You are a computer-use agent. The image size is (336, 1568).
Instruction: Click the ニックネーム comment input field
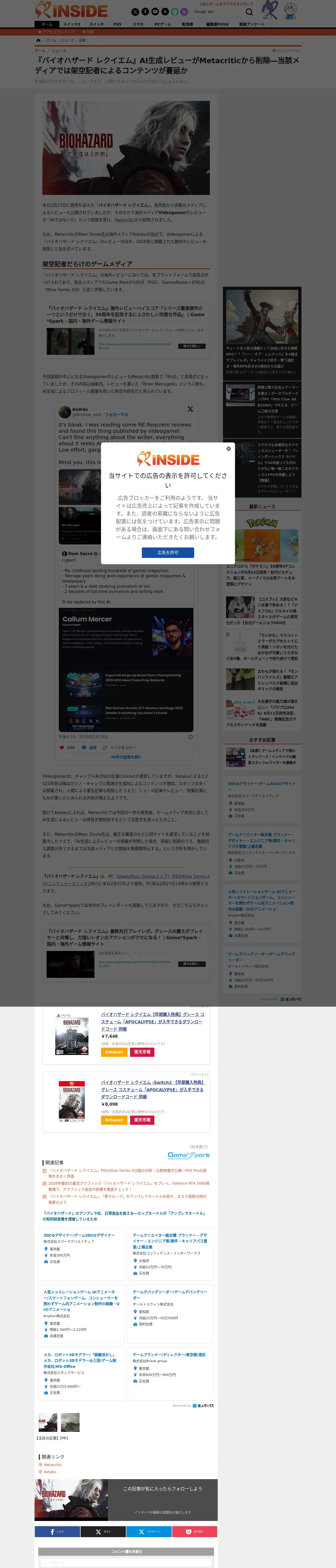126,1563
